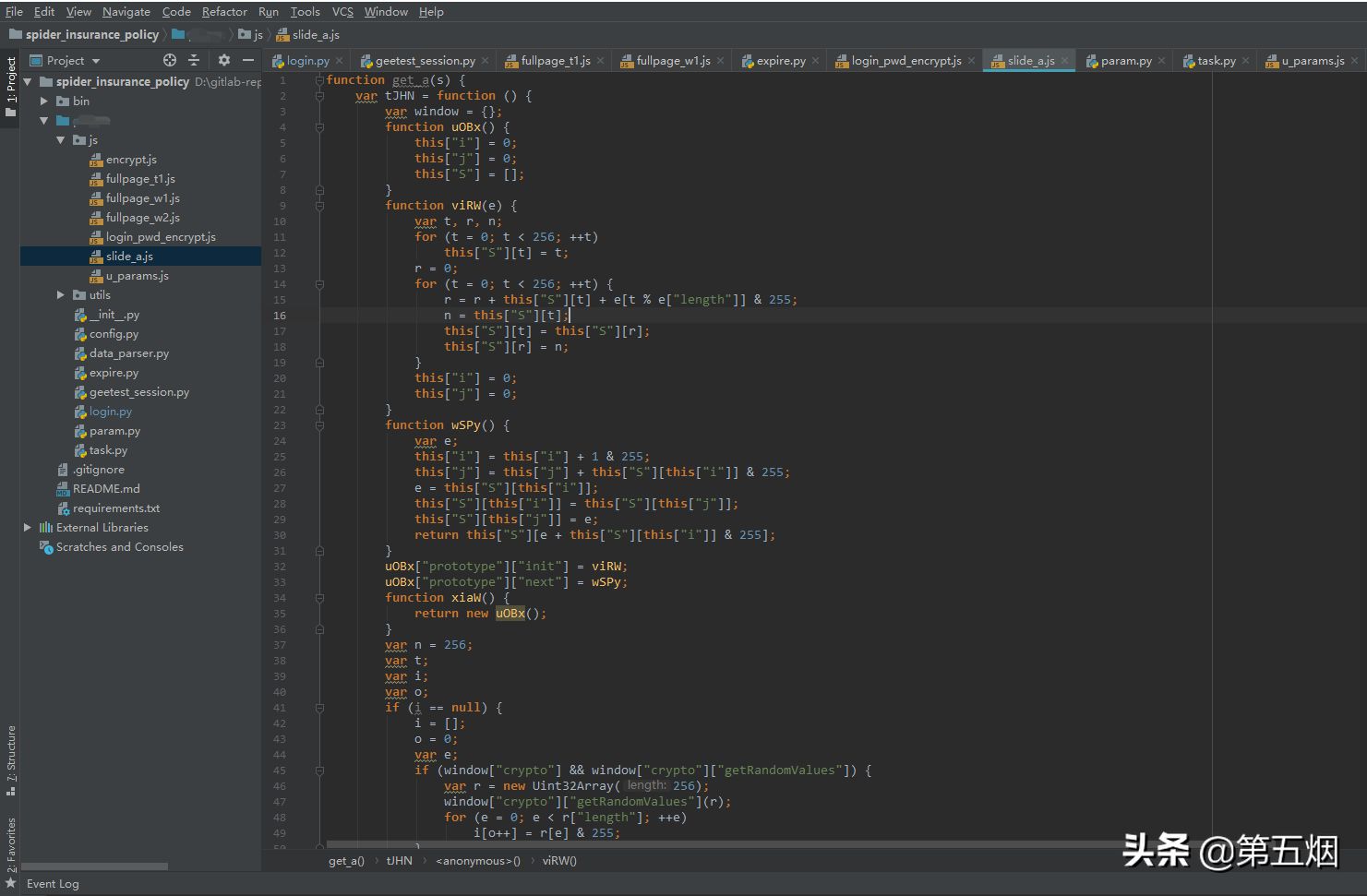
Task: Click Project panel horizontal scrollbar
Action: tap(94, 866)
